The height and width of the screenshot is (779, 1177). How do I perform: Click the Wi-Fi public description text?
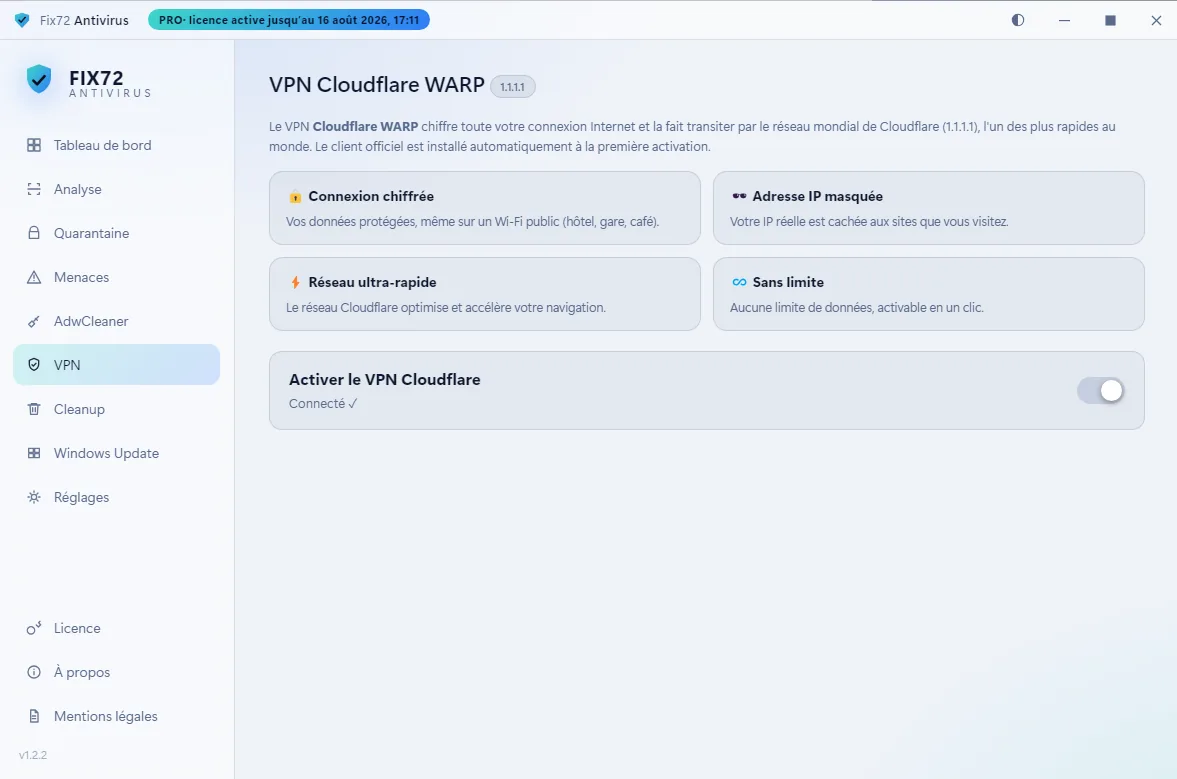[x=472, y=221]
